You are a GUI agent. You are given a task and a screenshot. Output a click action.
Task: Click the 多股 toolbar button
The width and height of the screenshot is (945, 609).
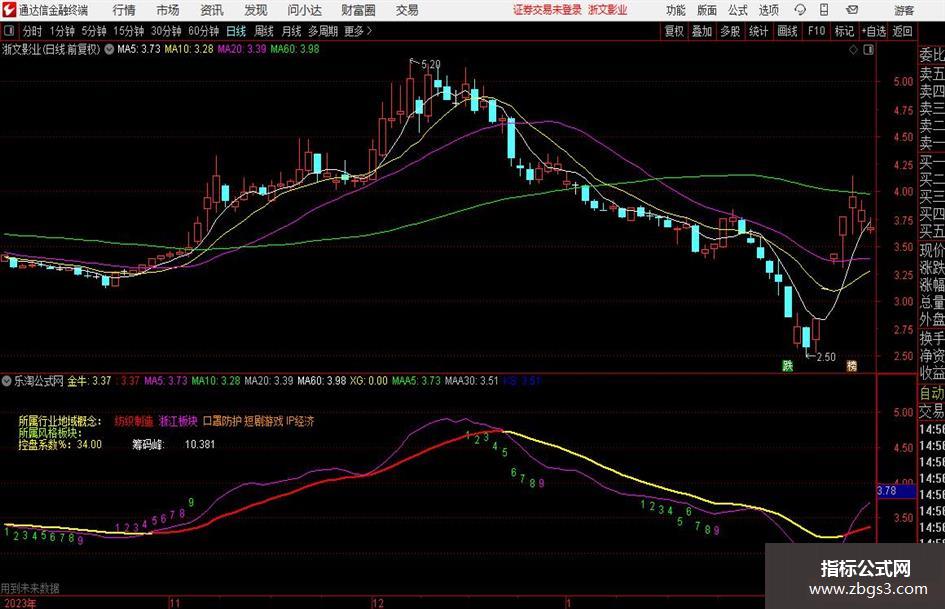pyautogui.click(x=730, y=31)
